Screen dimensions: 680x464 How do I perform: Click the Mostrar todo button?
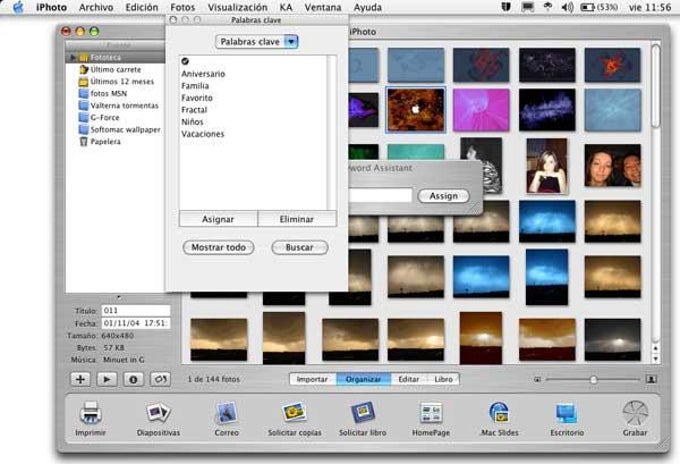point(219,248)
